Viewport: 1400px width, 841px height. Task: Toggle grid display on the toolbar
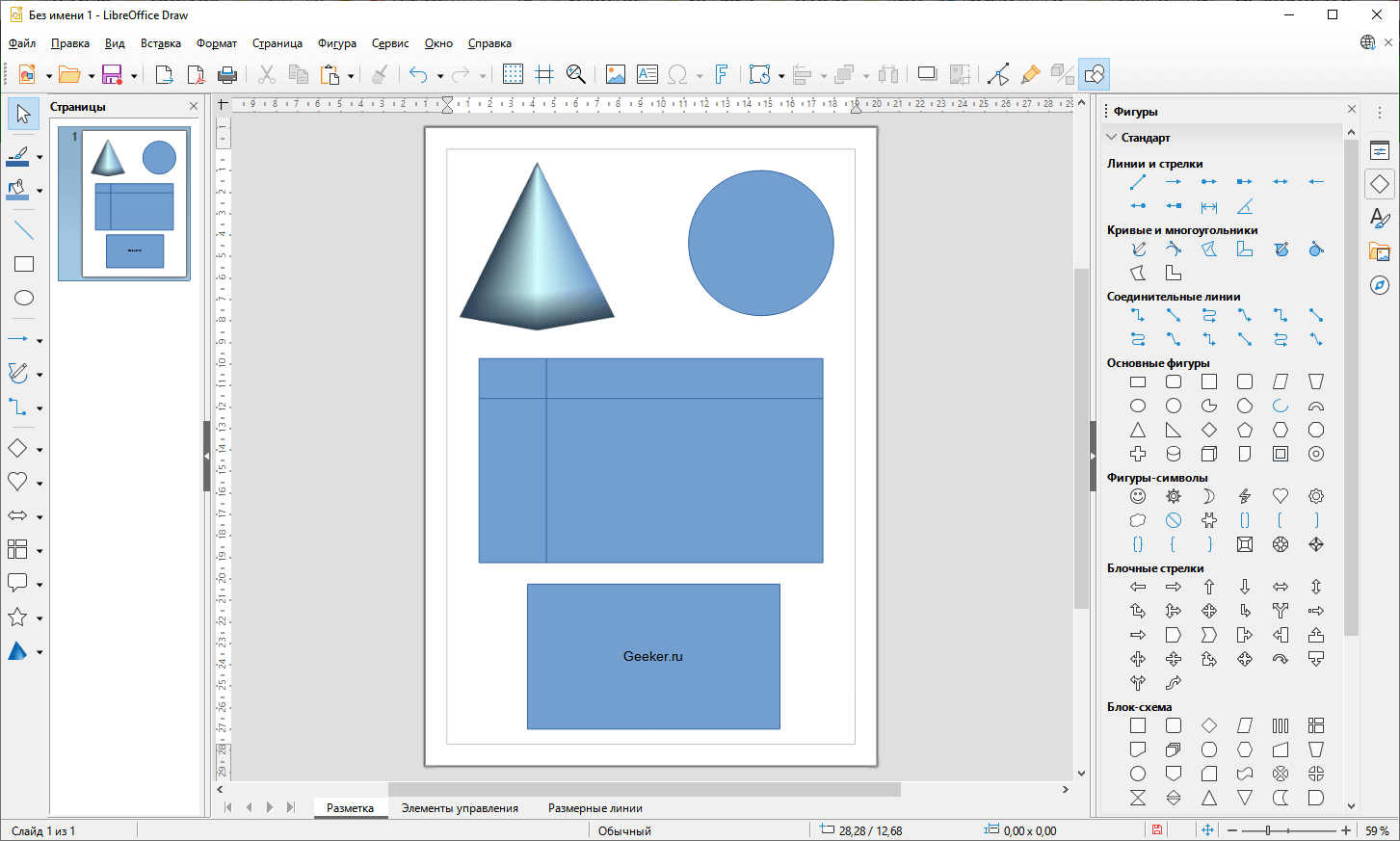pyautogui.click(x=514, y=74)
